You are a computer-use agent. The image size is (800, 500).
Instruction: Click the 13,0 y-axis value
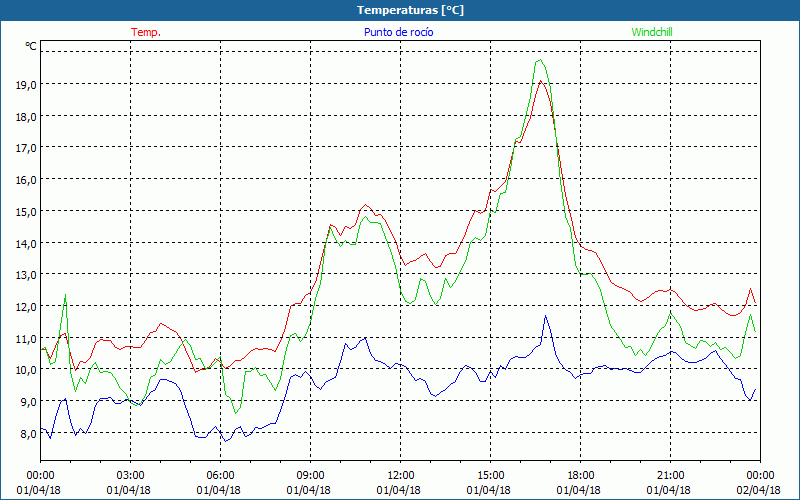pyautogui.click(x=26, y=275)
